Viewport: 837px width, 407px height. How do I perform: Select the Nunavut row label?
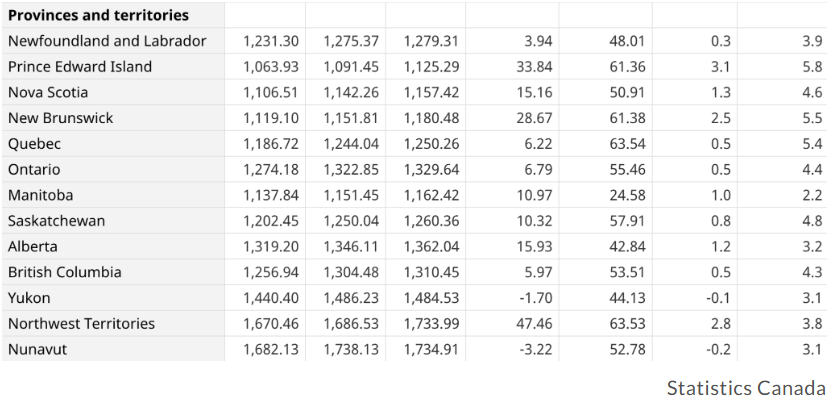(x=113, y=349)
